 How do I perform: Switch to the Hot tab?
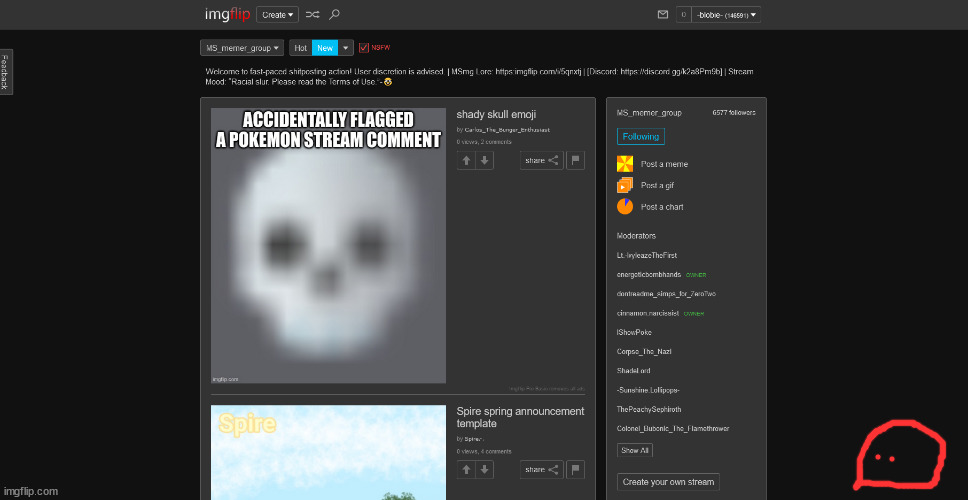300,48
